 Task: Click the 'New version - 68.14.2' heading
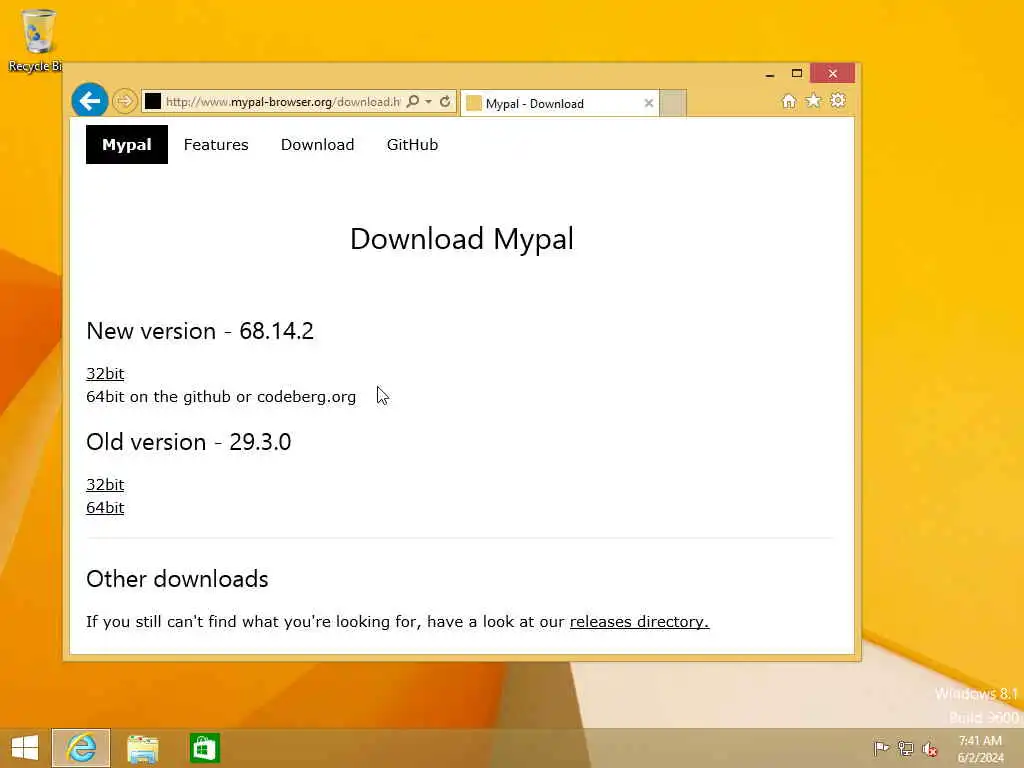click(200, 331)
